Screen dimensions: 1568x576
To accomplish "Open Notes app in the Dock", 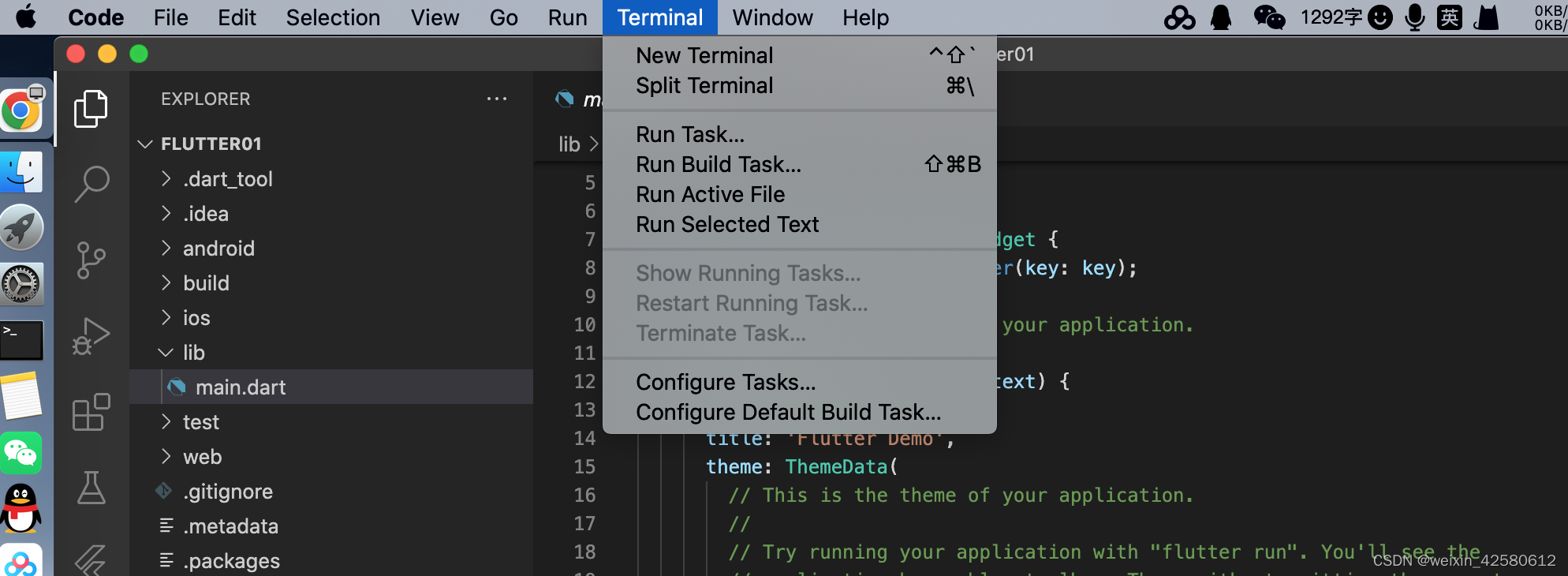I will click(x=21, y=396).
